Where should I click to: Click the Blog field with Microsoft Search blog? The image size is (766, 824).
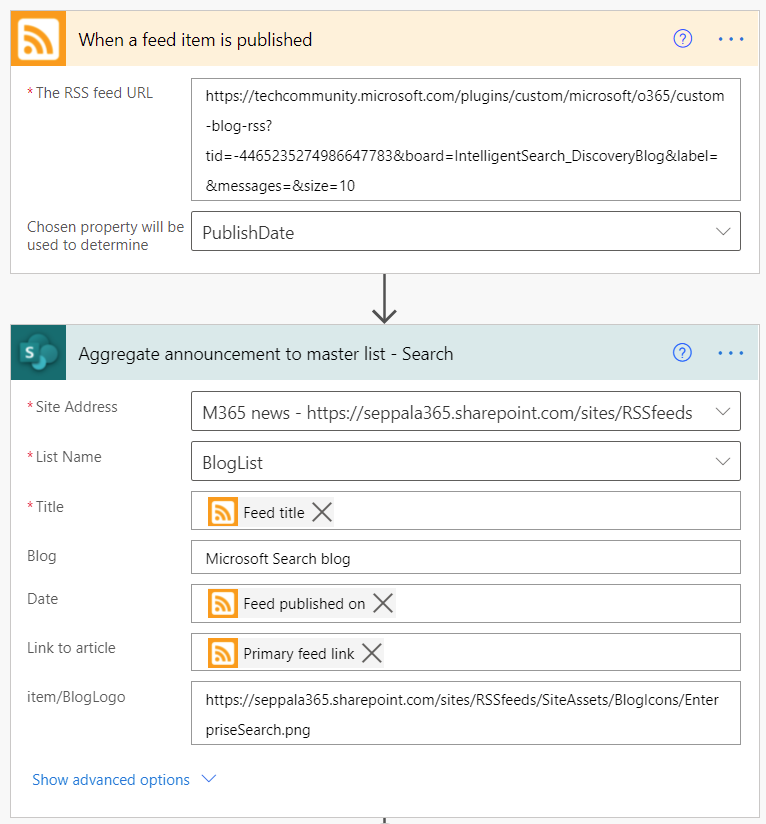(465, 558)
